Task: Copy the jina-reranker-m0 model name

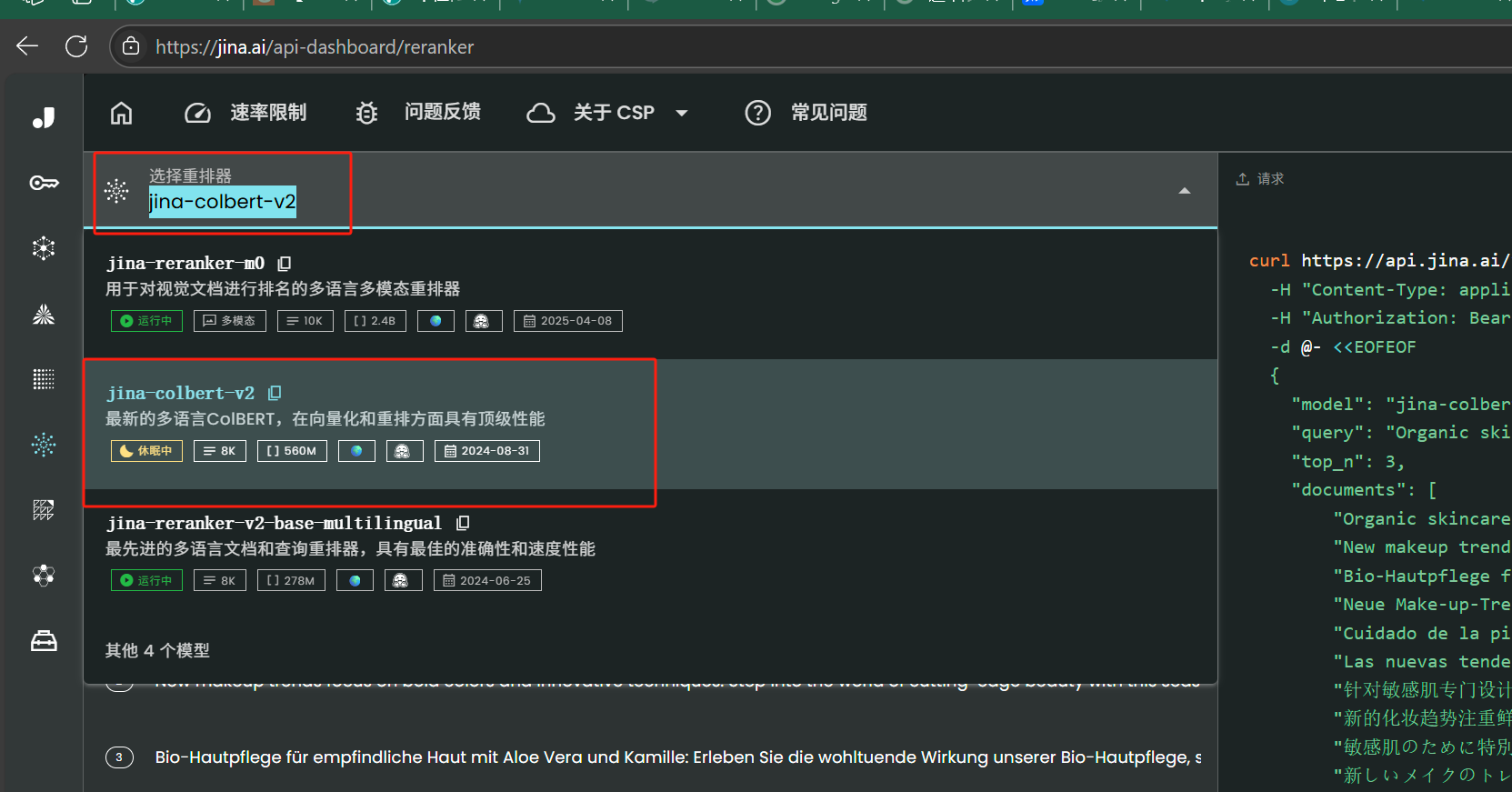Action: 285,264
